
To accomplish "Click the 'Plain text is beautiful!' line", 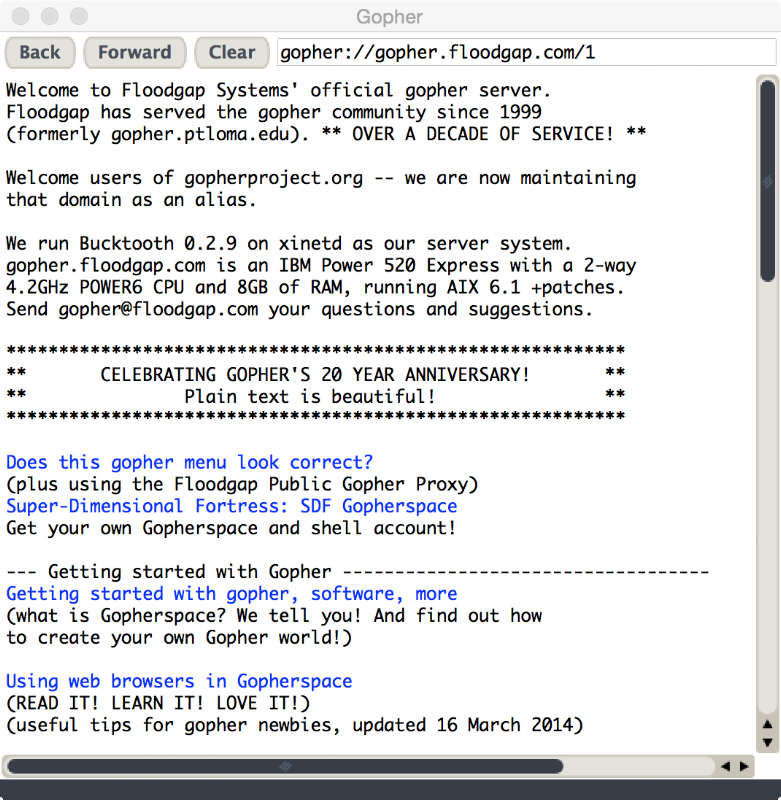I will click(310, 396).
